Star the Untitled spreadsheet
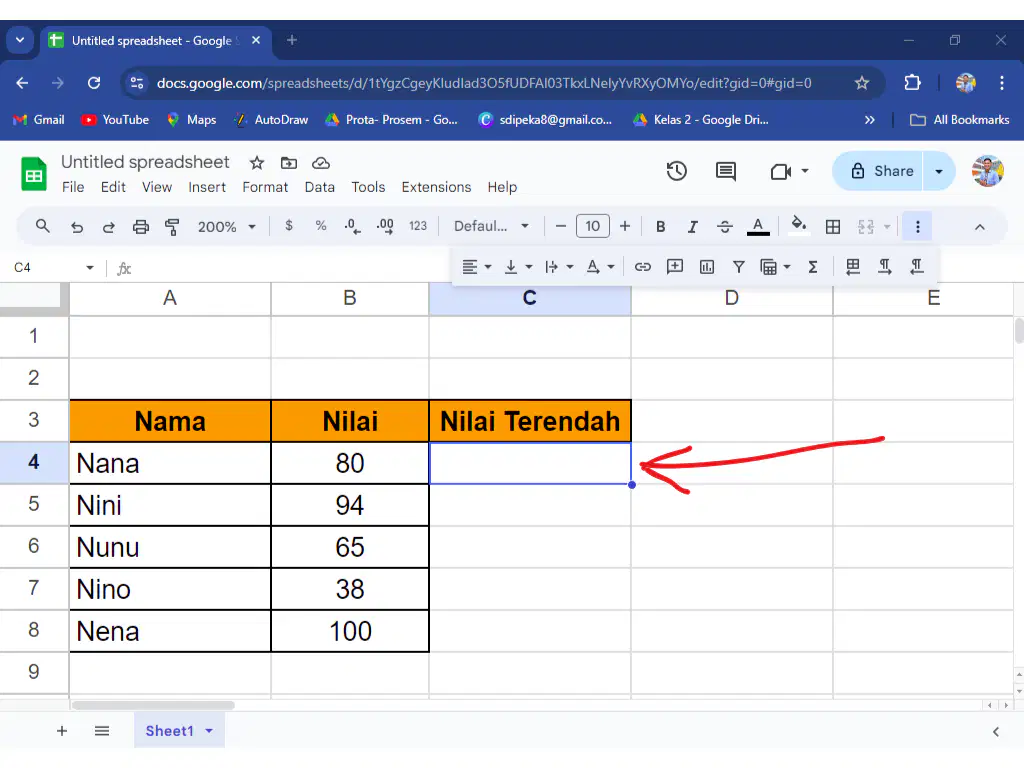The height and width of the screenshot is (768, 1024). click(x=257, y=163)
